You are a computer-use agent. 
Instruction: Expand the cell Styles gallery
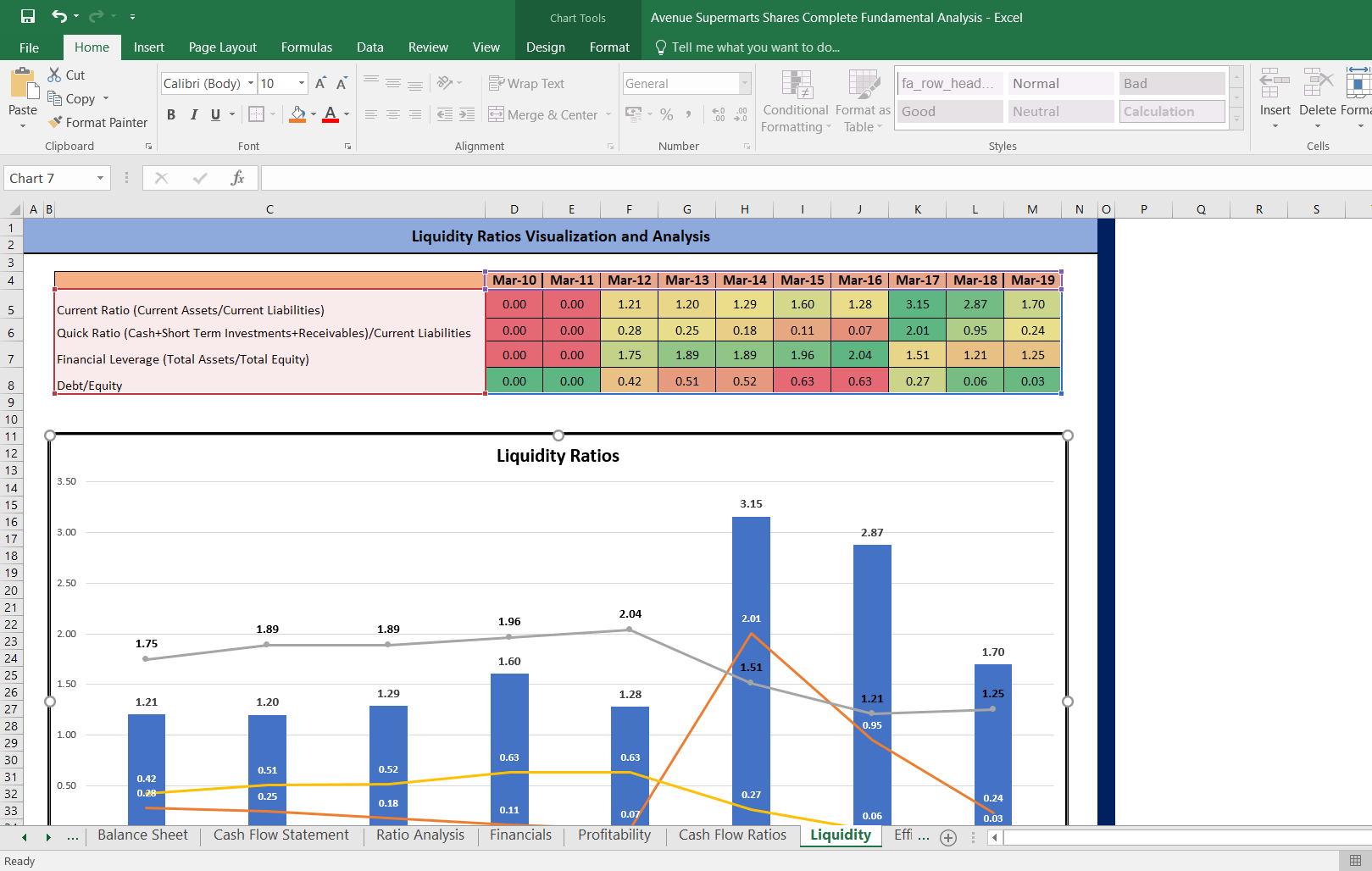[x=1237, y=121]
